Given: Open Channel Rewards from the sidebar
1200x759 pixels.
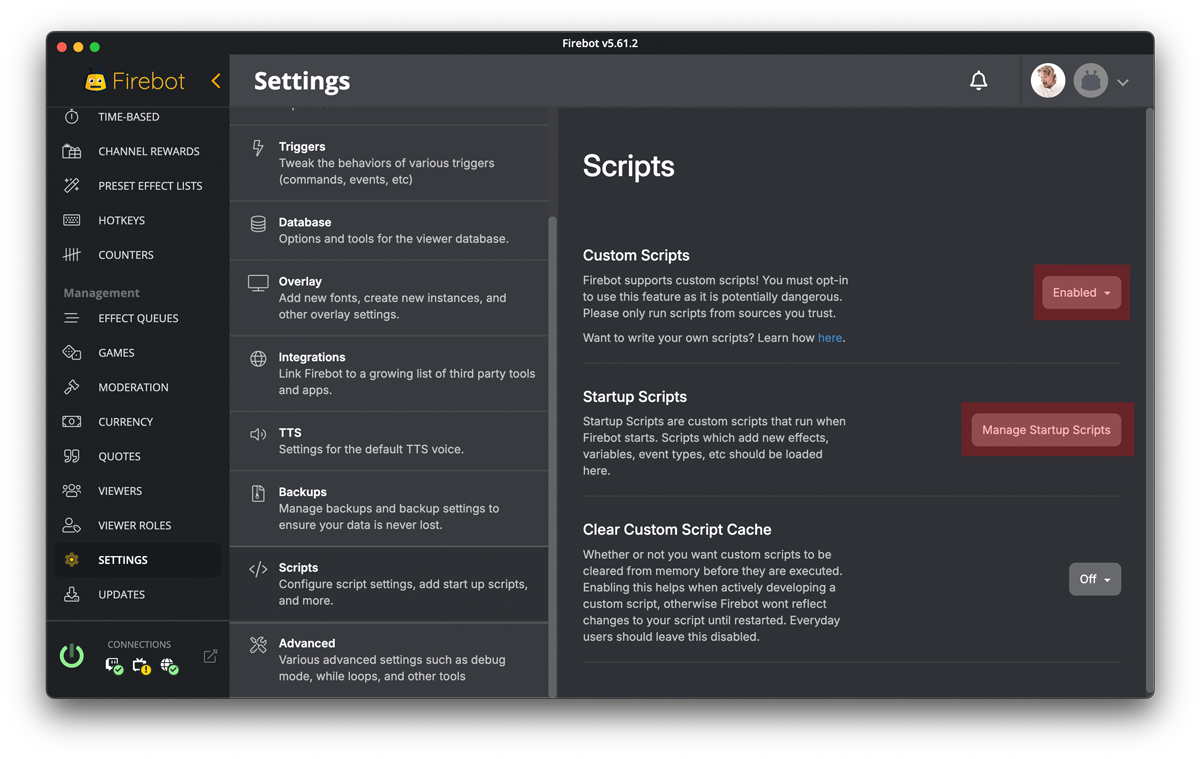Looking at the screenshot, I should (70, 151).
